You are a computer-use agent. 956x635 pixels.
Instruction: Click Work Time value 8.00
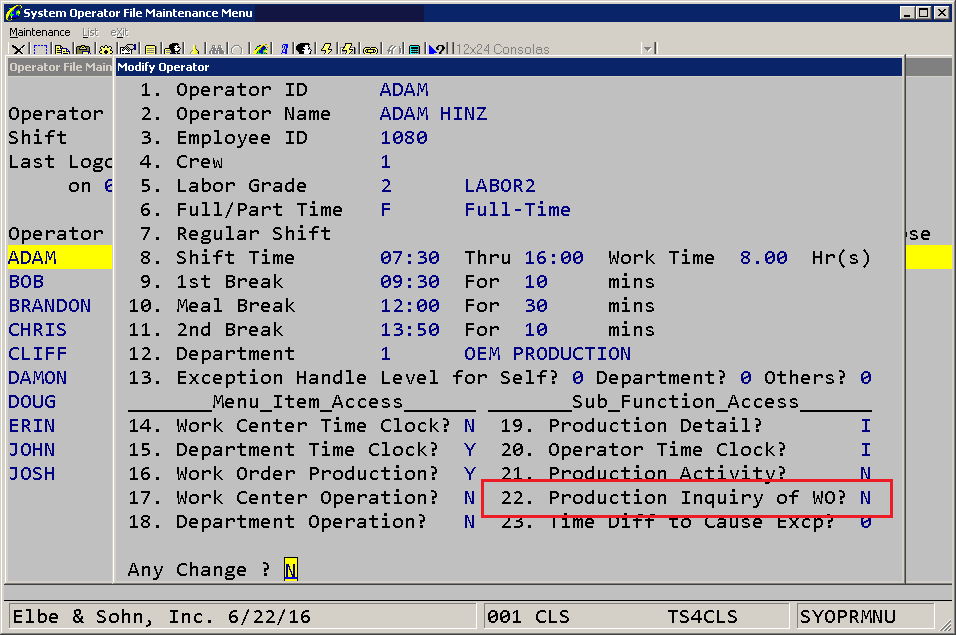coord(764,258)
